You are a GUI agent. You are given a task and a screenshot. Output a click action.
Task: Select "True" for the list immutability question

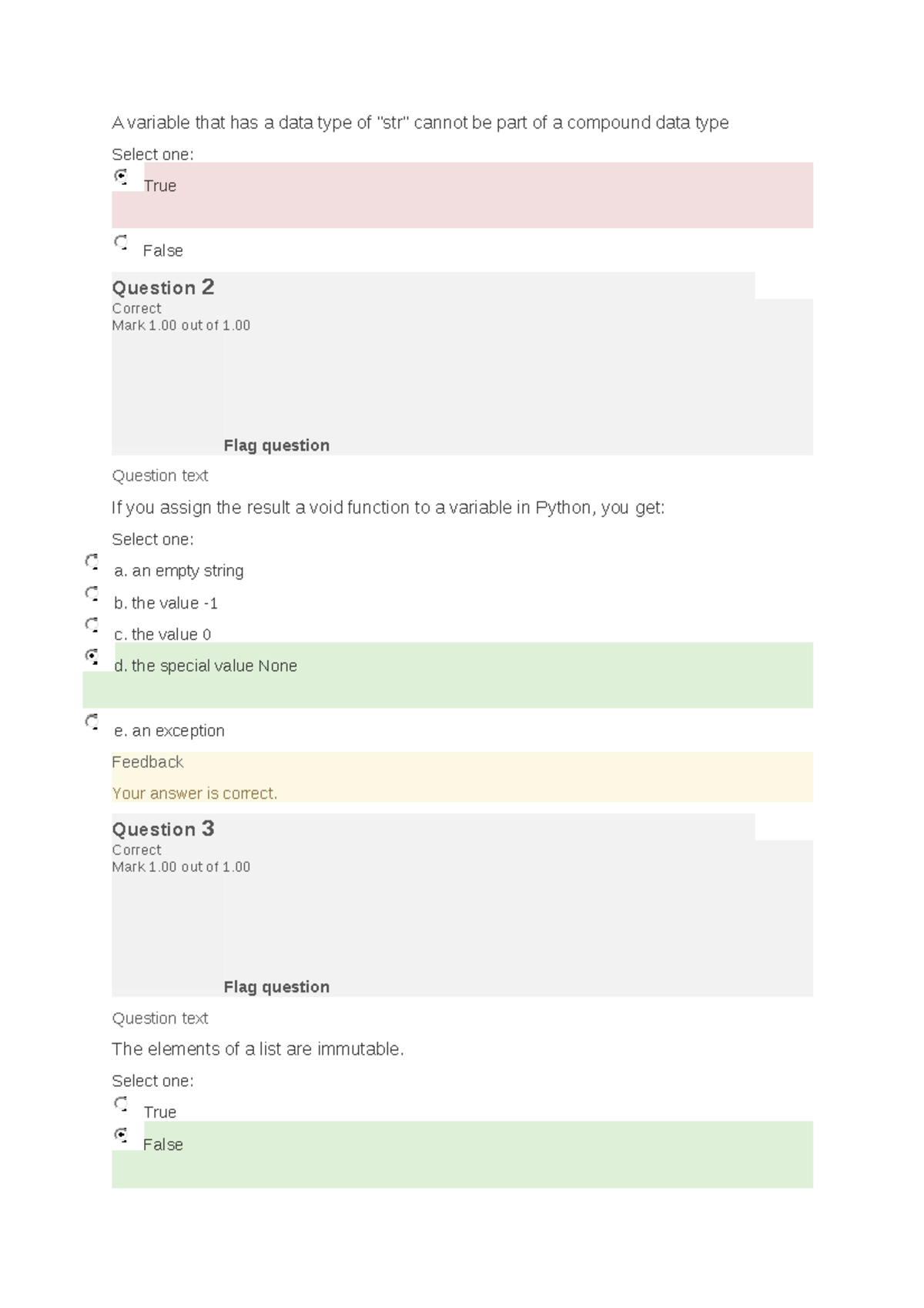(x=121, y=1105)
